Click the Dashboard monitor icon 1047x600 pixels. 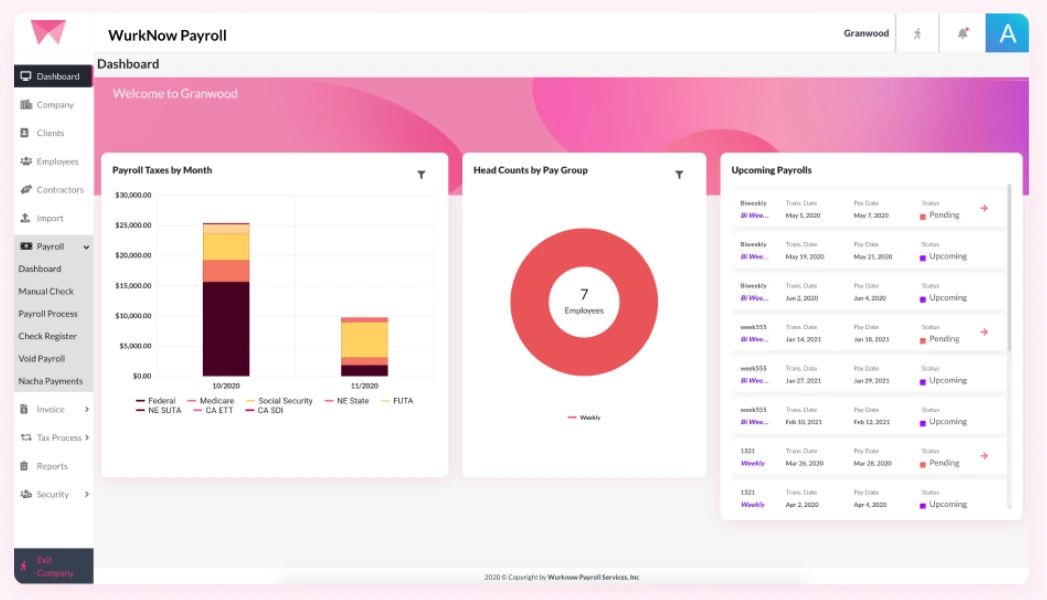click(26, 76)
